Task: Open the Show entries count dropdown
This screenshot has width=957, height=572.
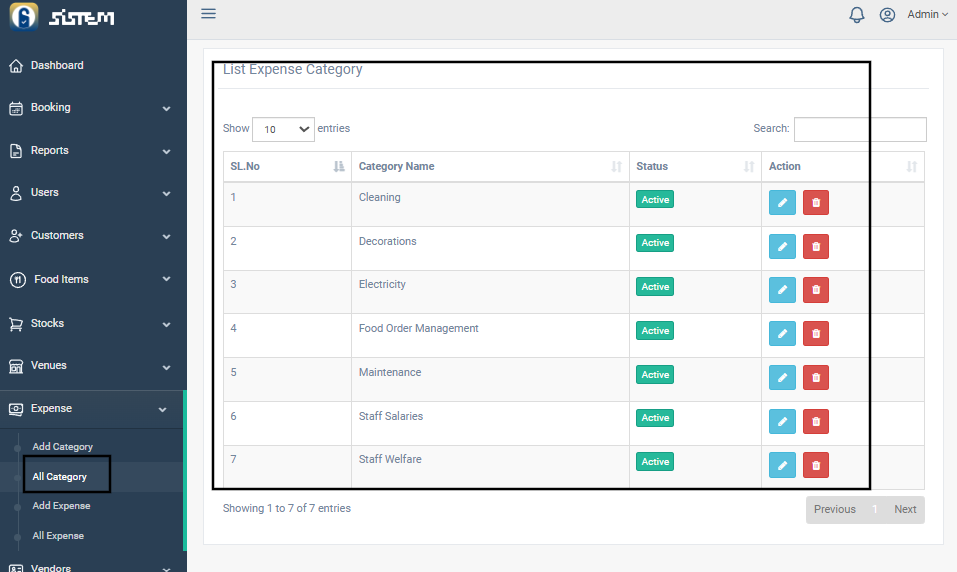Action: pyautogui.click(x=283, y=129)
